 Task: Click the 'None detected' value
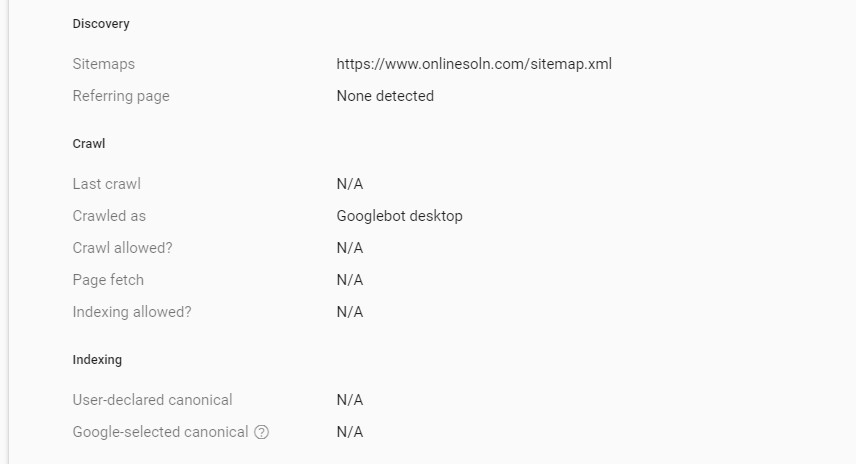point(385,96)
